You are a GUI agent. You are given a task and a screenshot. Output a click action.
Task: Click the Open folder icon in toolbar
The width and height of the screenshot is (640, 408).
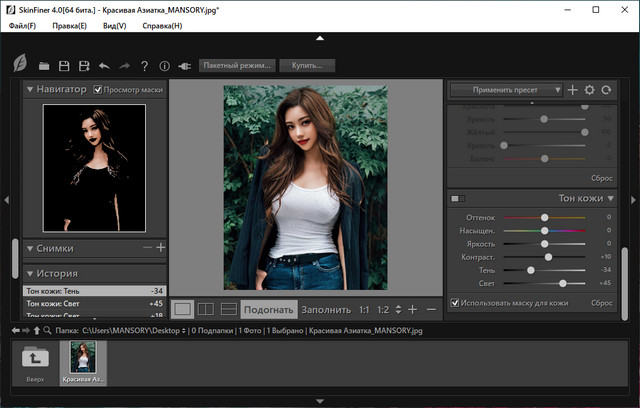click(x=44, y=66)
